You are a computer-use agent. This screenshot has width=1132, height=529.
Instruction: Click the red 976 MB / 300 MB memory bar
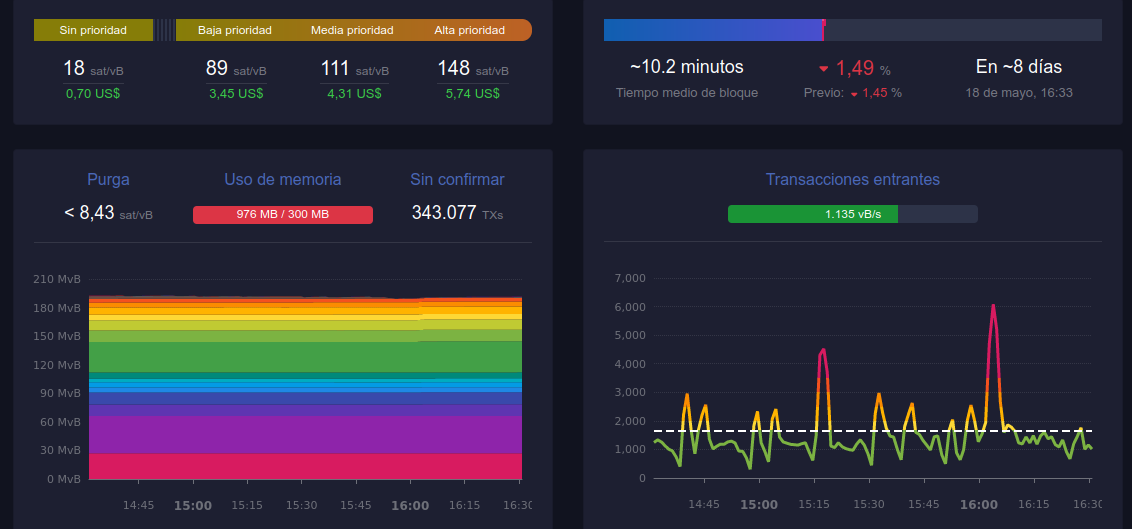point(283,214)
